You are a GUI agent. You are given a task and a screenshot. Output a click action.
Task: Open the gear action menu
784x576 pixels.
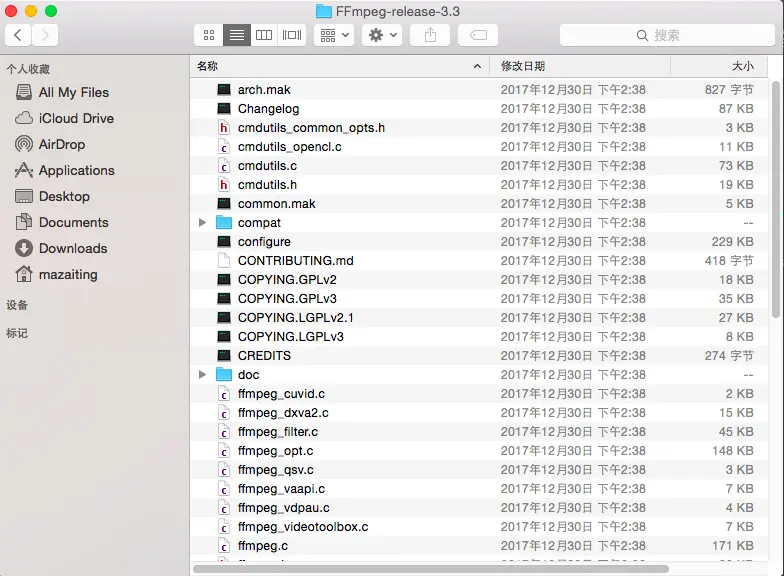pos(382,35)
